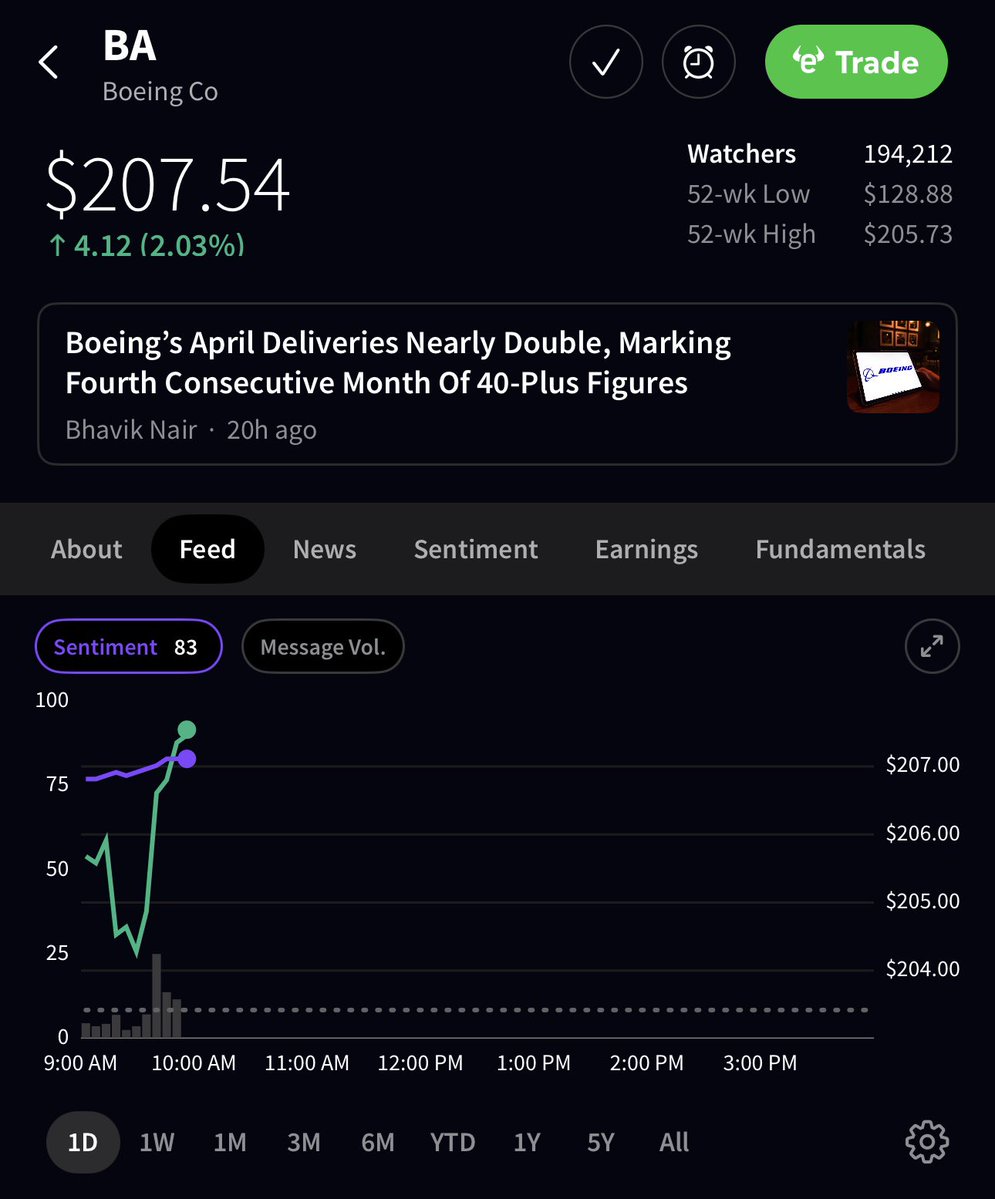Image resolution: width=995 pixels, height=1199 pixels.
Task: Tap the Watchers count 194,212
Action: pos(908,154)
